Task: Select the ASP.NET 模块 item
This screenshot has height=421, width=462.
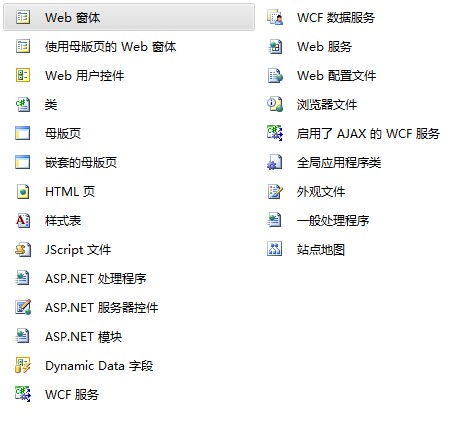Action: [84, 337]
